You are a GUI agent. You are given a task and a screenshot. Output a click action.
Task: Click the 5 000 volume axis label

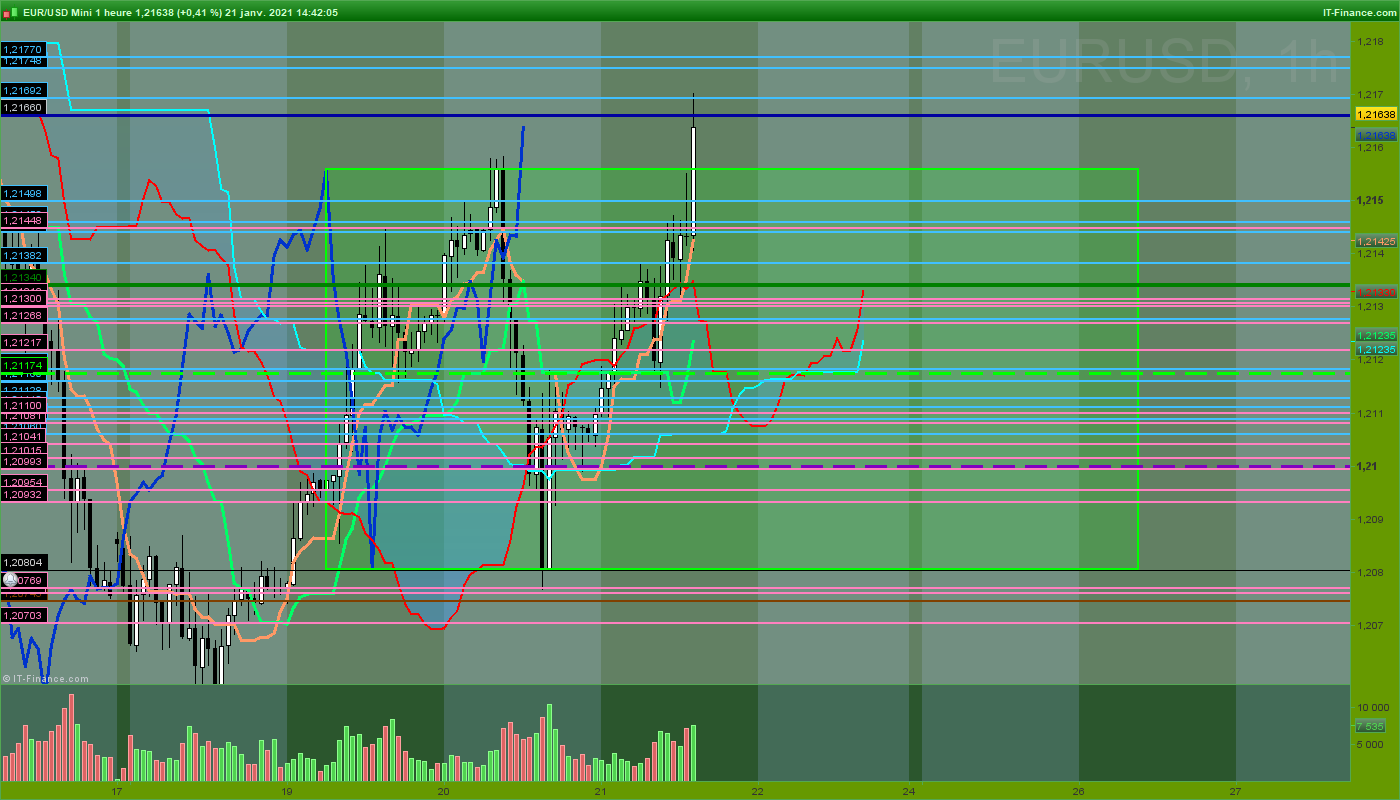point(1371,744)
